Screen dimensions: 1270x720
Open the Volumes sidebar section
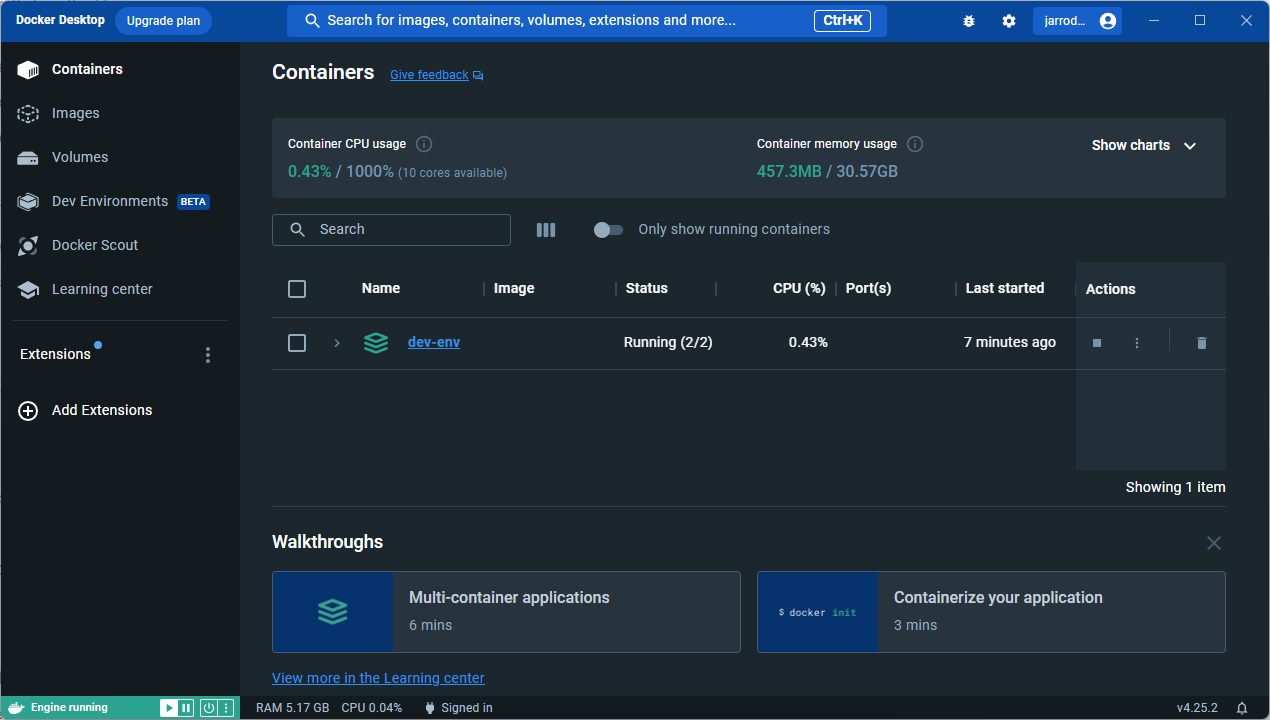coord(120,157)
